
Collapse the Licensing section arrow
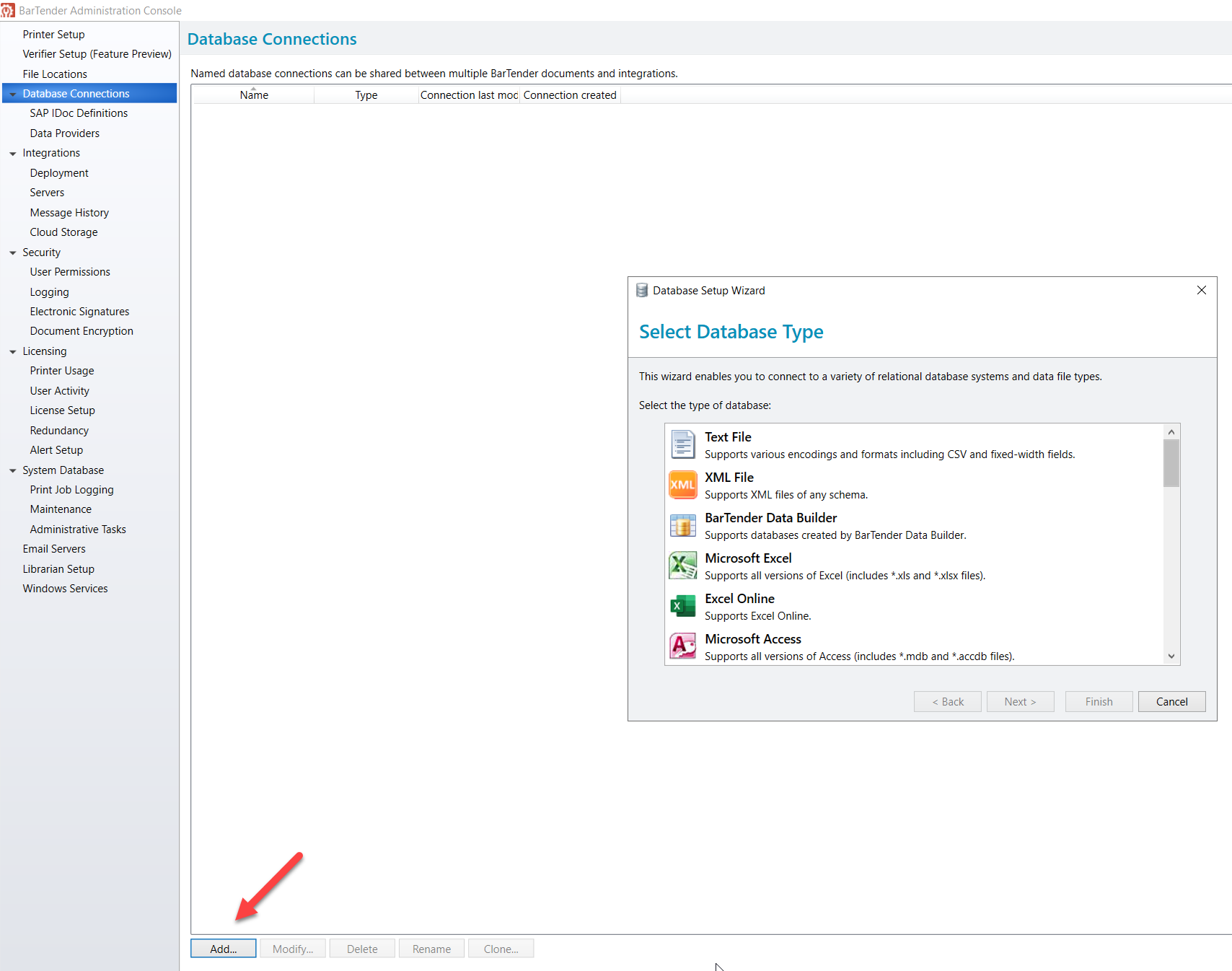click(x=12, y=352)
